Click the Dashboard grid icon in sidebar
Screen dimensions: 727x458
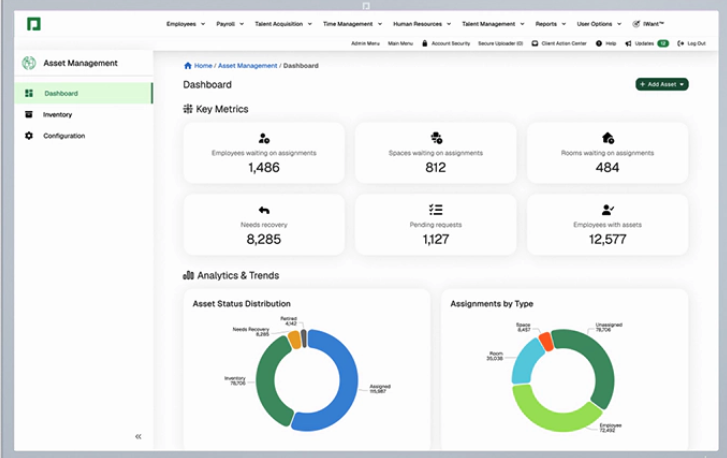[x=29, y=93]
